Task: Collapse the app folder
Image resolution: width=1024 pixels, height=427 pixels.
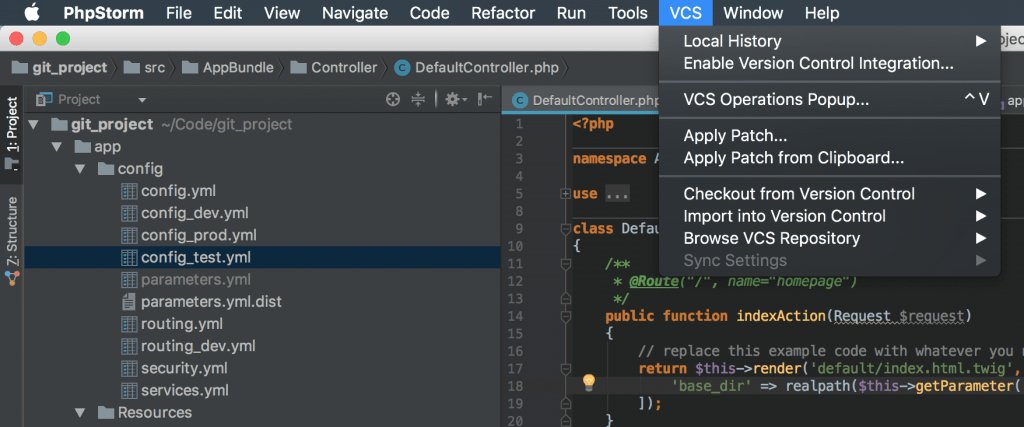Action: [57, 147]
